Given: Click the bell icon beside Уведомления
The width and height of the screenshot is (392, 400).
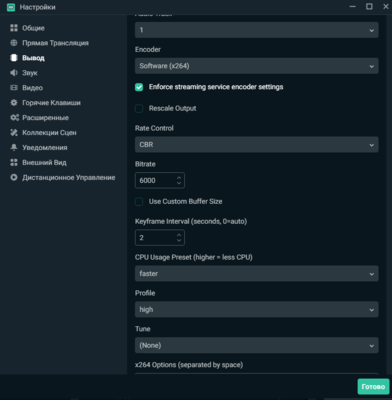Looking at the screenshot, I should [x=14, y=147].
